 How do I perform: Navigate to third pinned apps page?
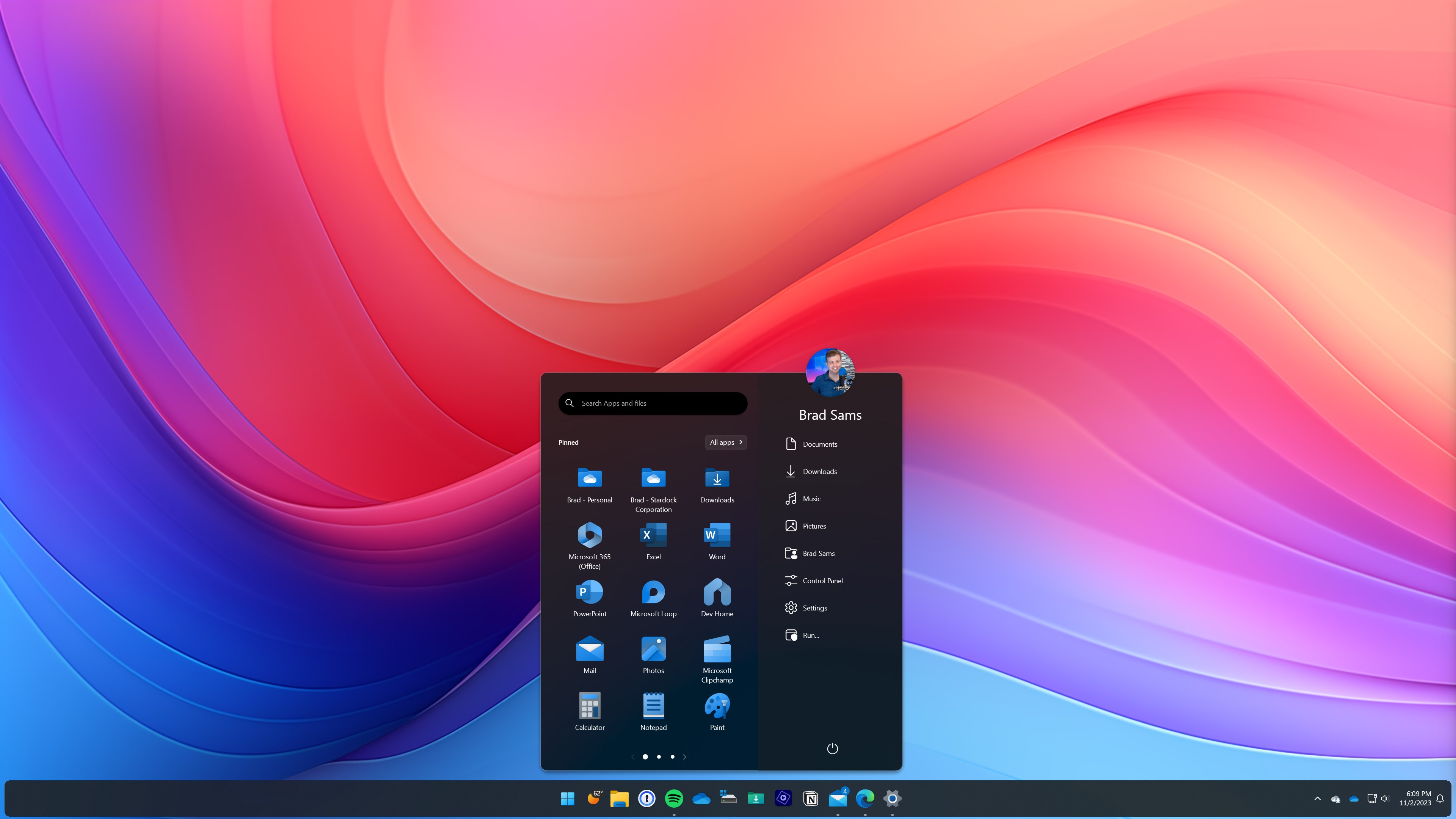pyautogui.click(x=672, y=756)
